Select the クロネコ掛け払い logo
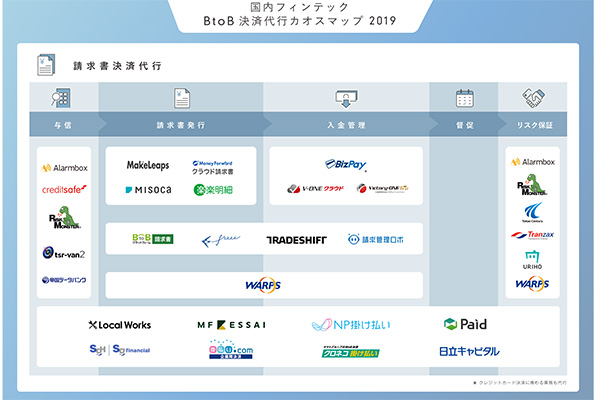The width and height of the screenshot is (600, 400). point(351,351)
